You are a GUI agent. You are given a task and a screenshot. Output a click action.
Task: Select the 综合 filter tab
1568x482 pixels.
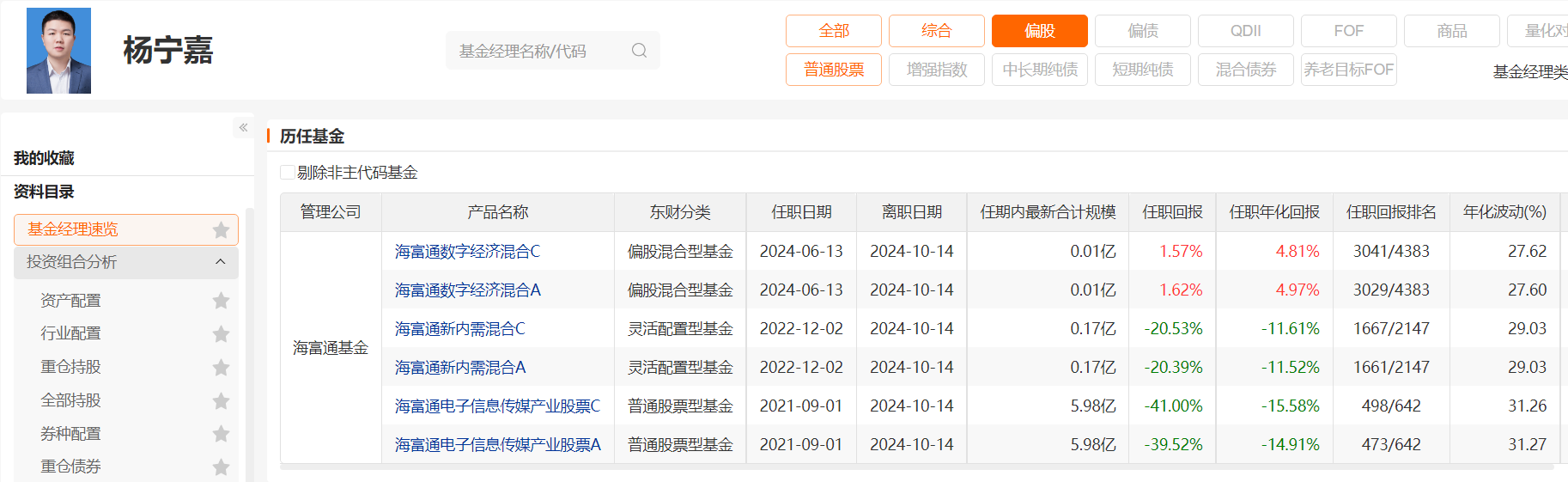(936, 31)
